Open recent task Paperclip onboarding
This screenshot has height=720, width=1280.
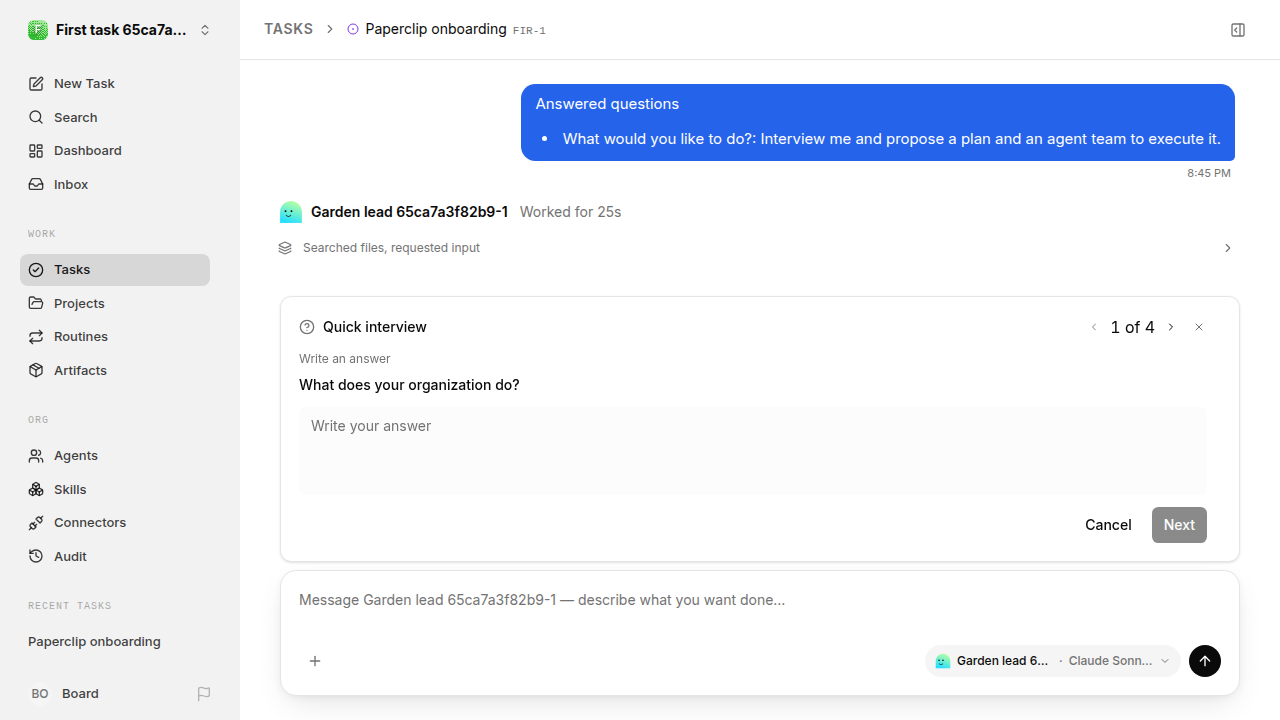pos(115,642)
